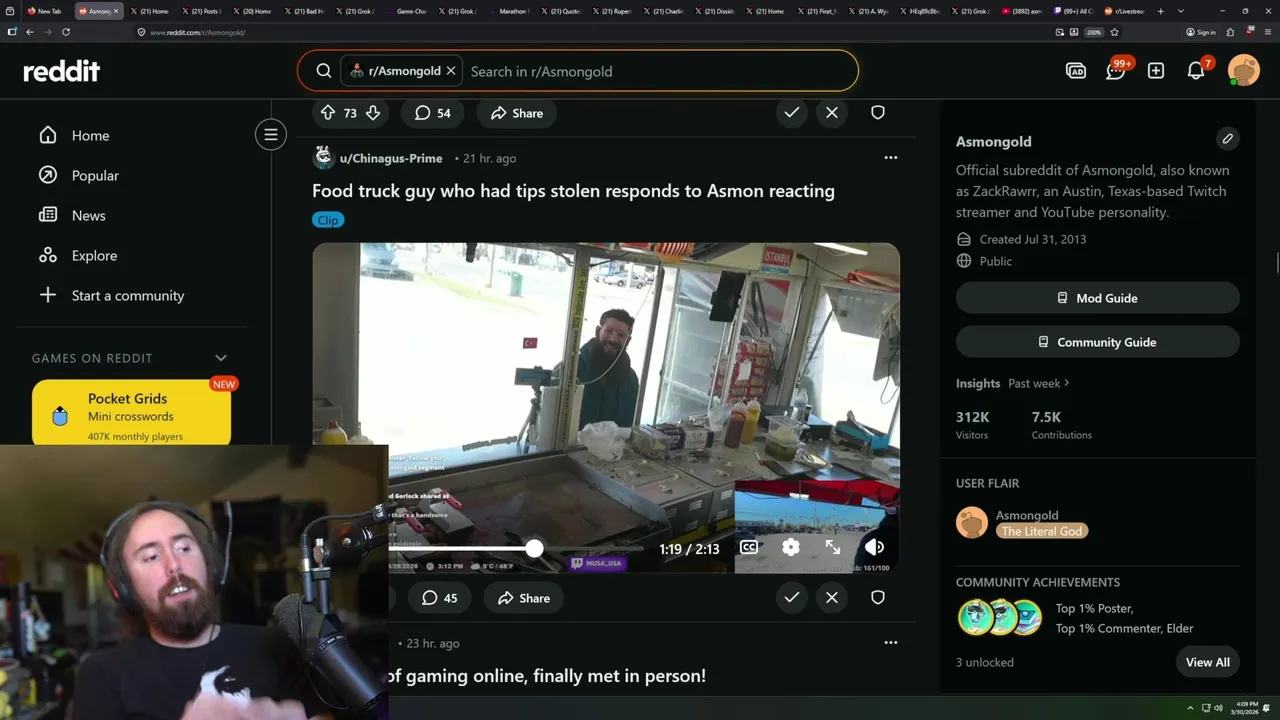This screenshot has height=720, width=1280.
Task: Go back in browser
Action: tap(29, 32)
